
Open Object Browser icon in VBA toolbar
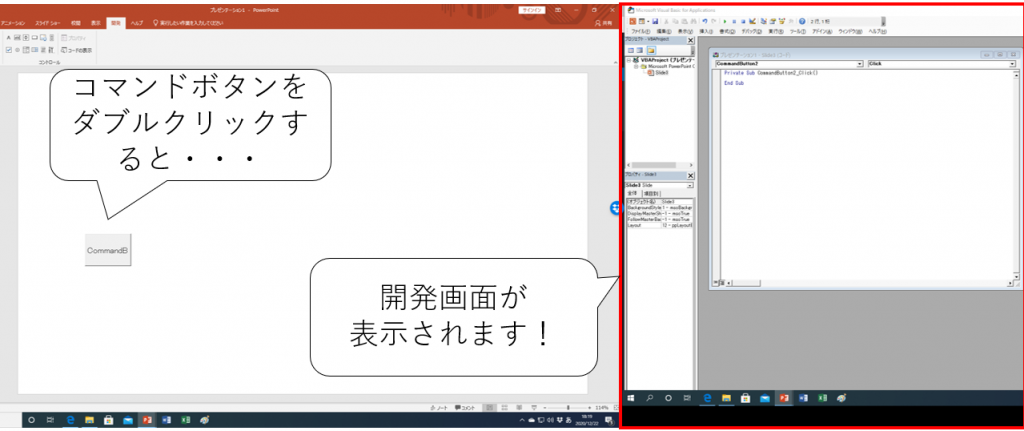pos(782,22)
